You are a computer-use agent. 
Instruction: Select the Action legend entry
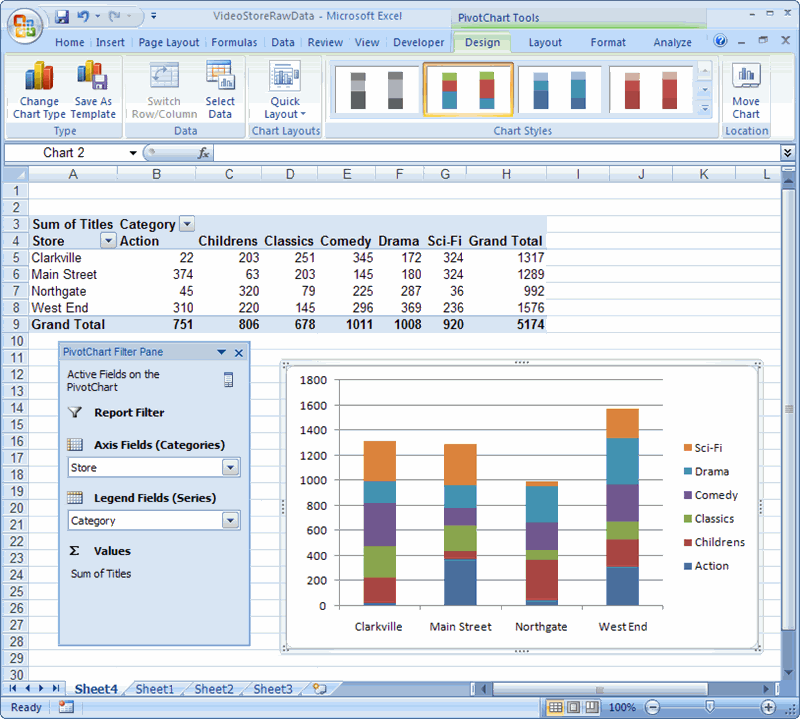(x=707, y=566)
